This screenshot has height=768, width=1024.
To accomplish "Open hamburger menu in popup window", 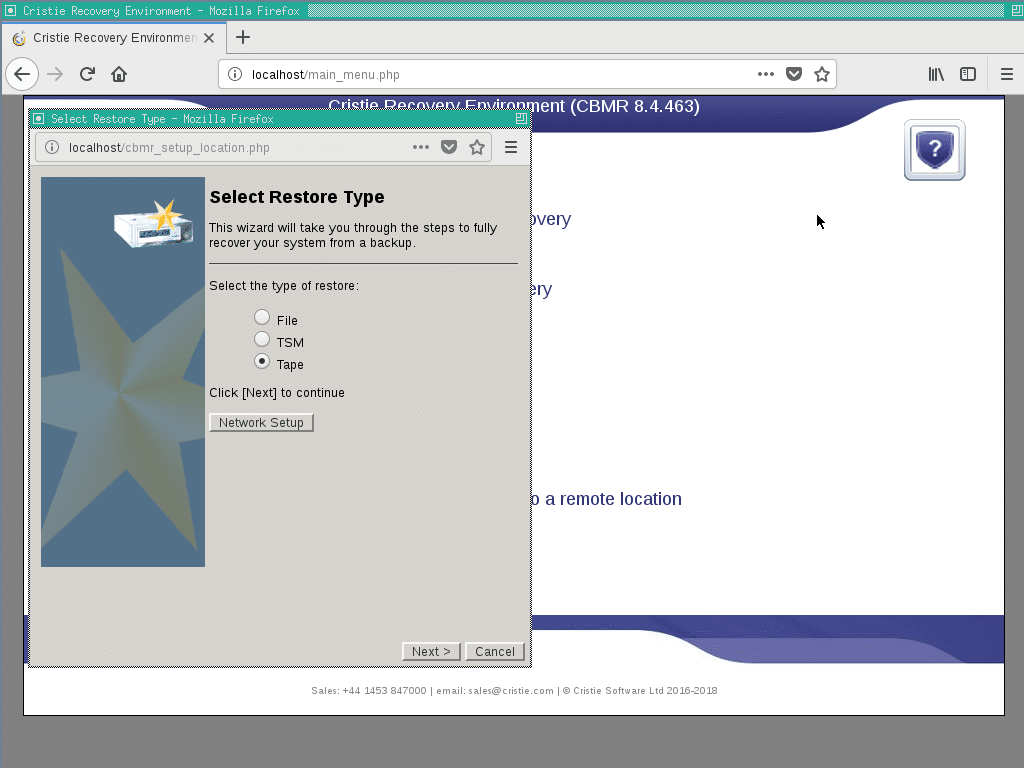I will click(511, 148).
